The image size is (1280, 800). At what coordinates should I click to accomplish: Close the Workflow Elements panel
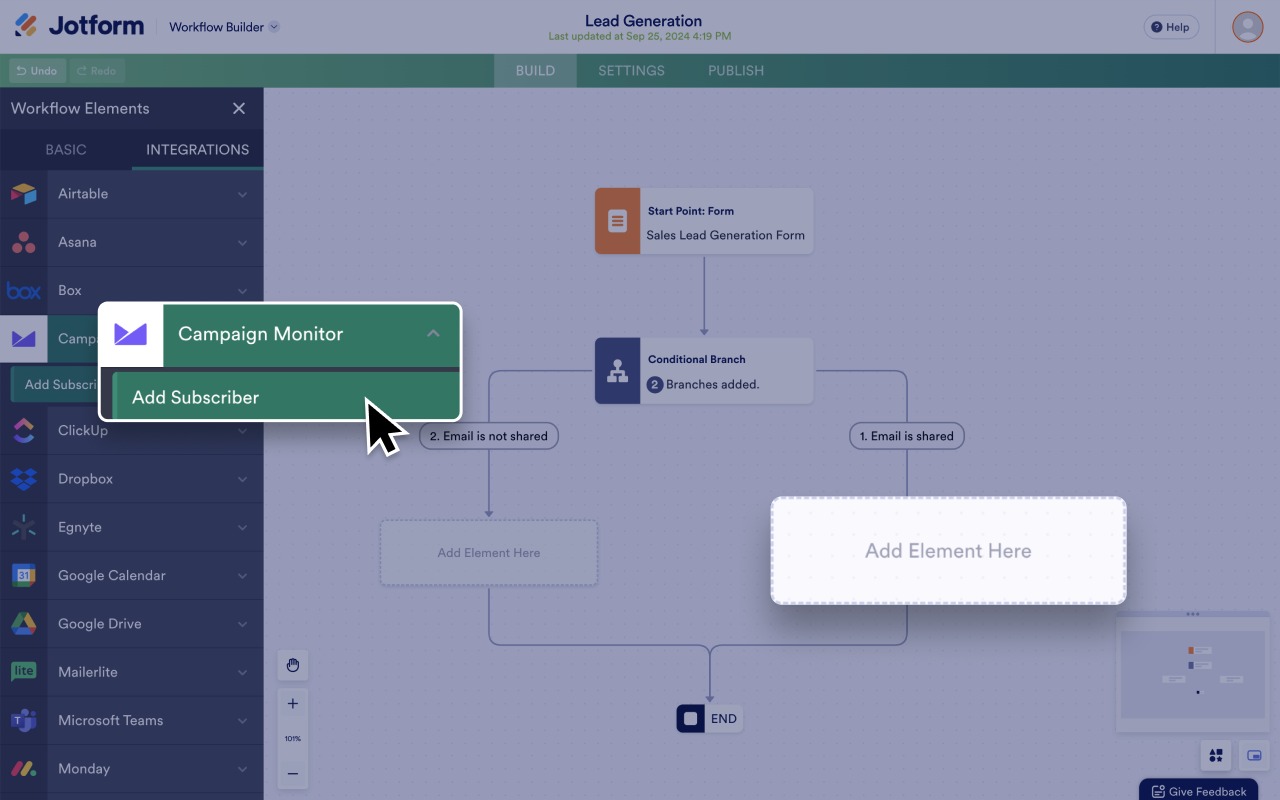pyautogui.click(x=239, y=108)
